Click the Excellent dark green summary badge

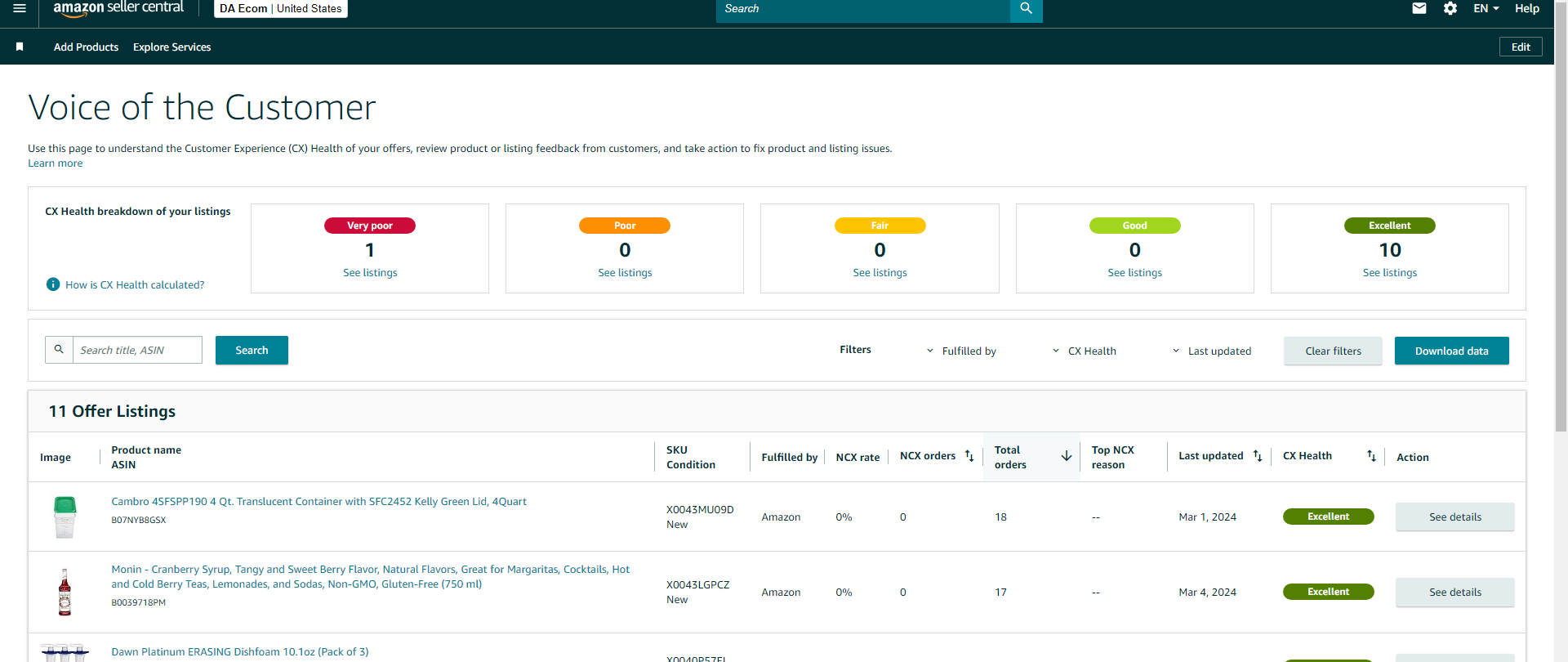pos(1389,226)
